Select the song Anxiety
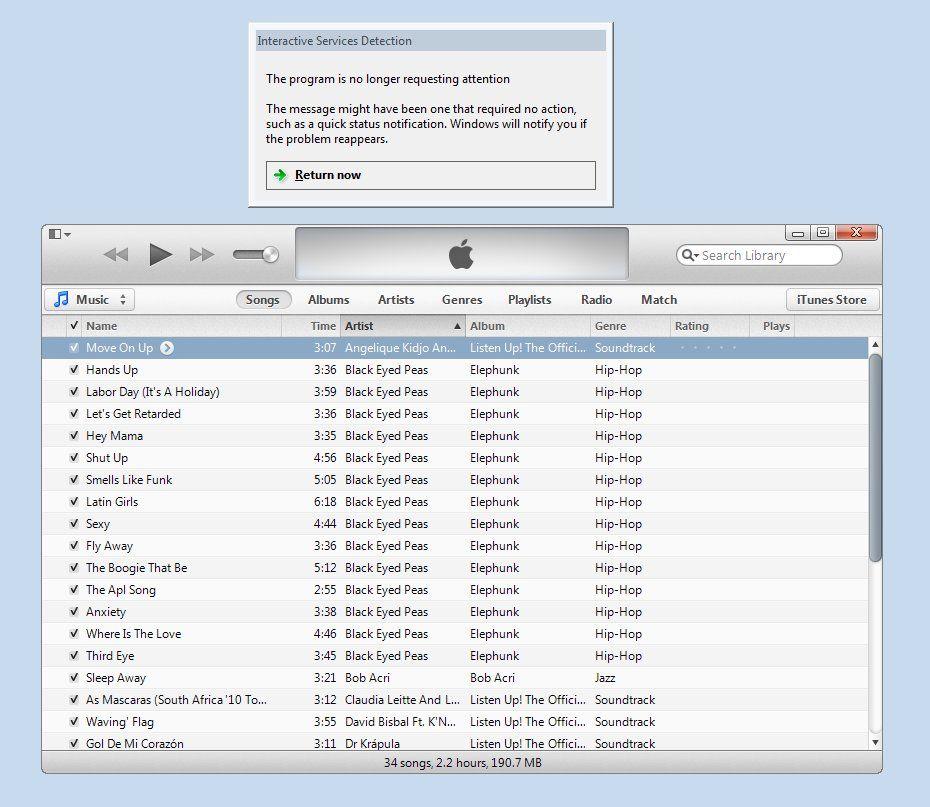The width and height of the screenshot is (930, 807). (x=455, y=612)
